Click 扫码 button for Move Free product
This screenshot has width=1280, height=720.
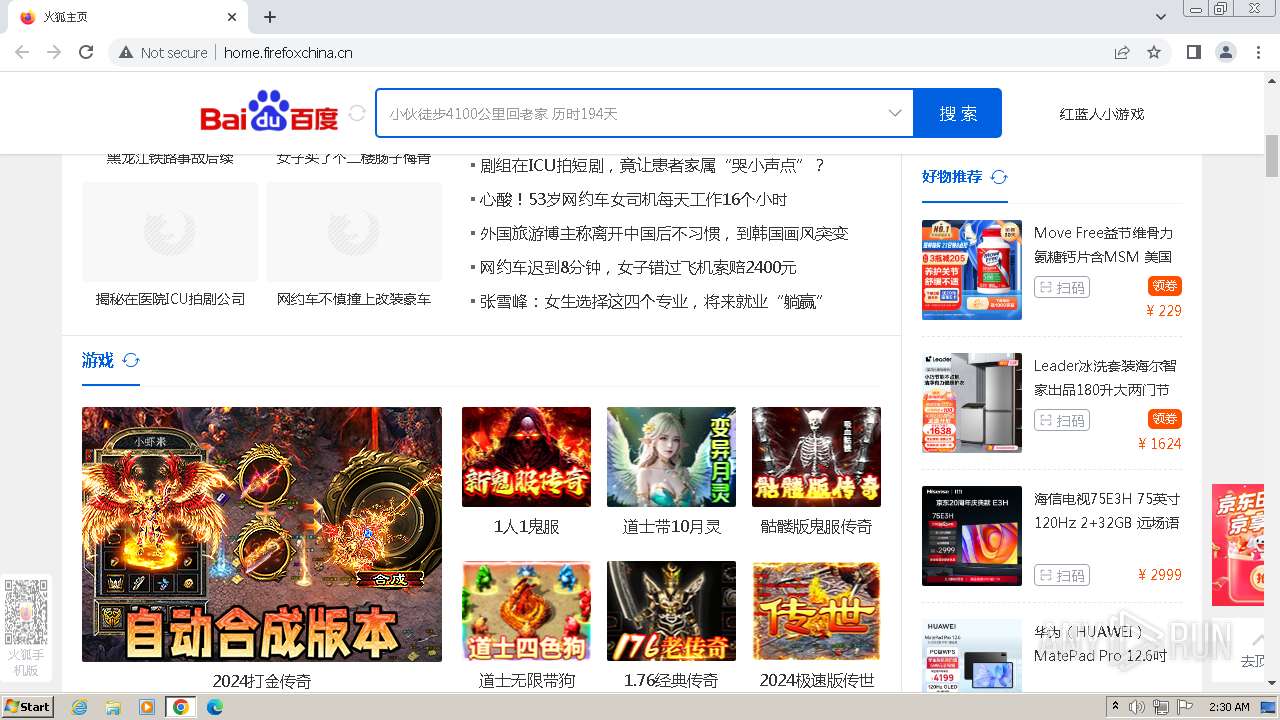coord(1062,287)
